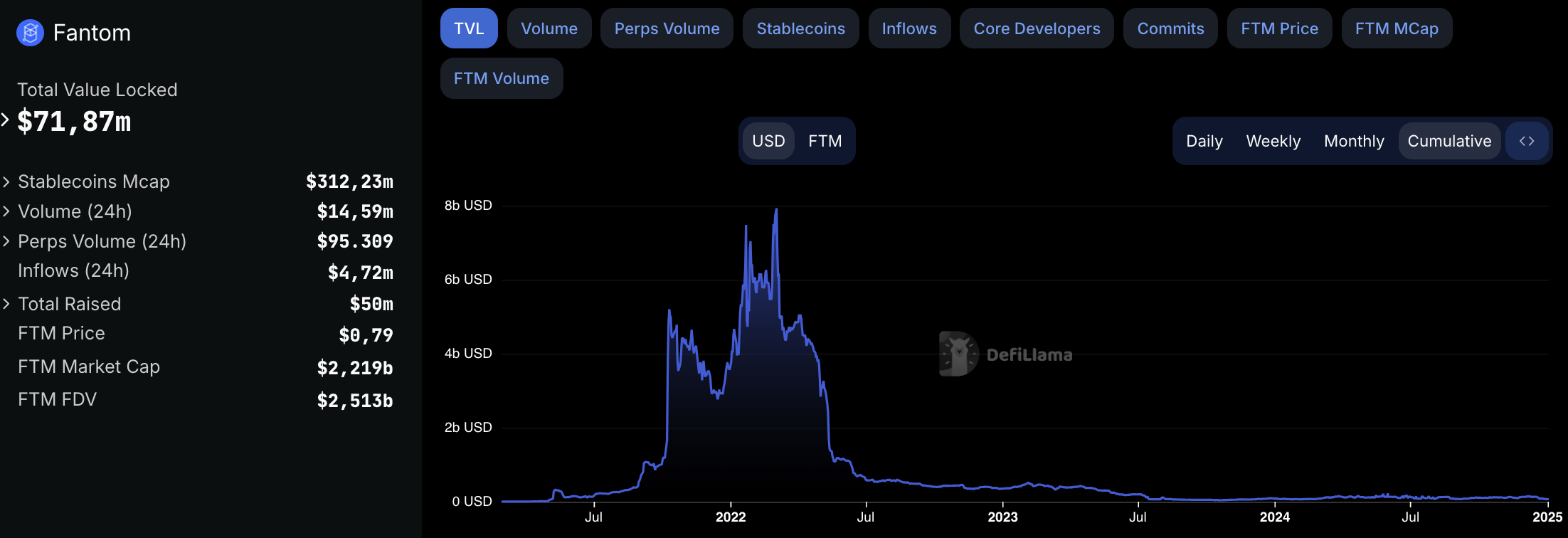Image resolution: width=1568 pixels, height=538 pixels.
Task: Click the $312,23m stablecoins value
Action: coord(349,181)
